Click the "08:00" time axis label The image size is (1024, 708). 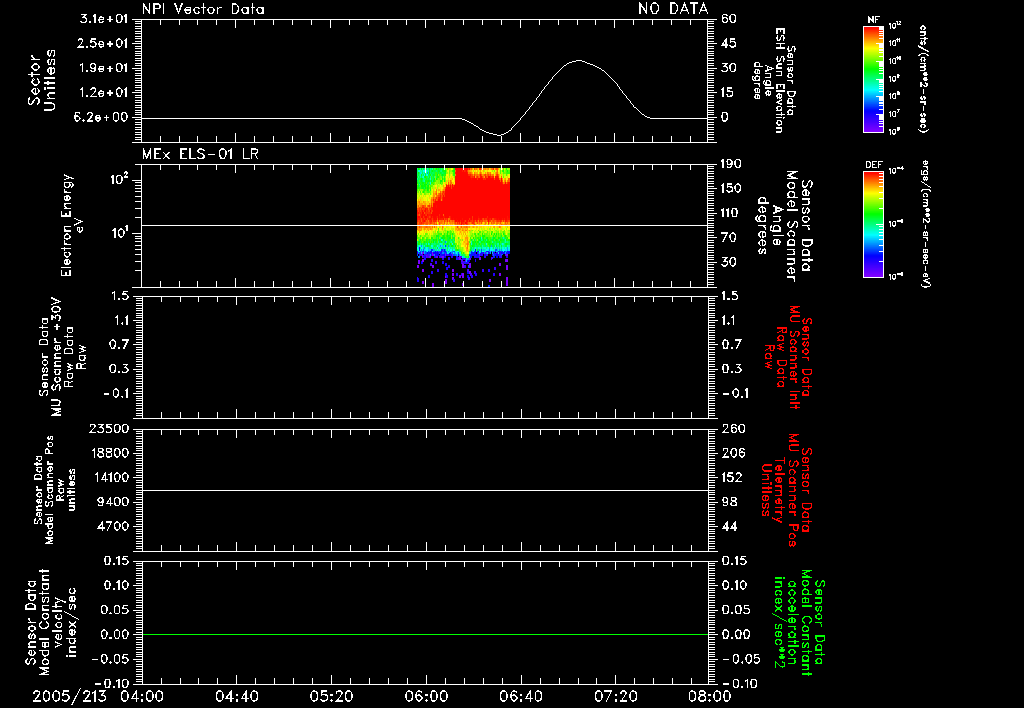click(710, 696)
